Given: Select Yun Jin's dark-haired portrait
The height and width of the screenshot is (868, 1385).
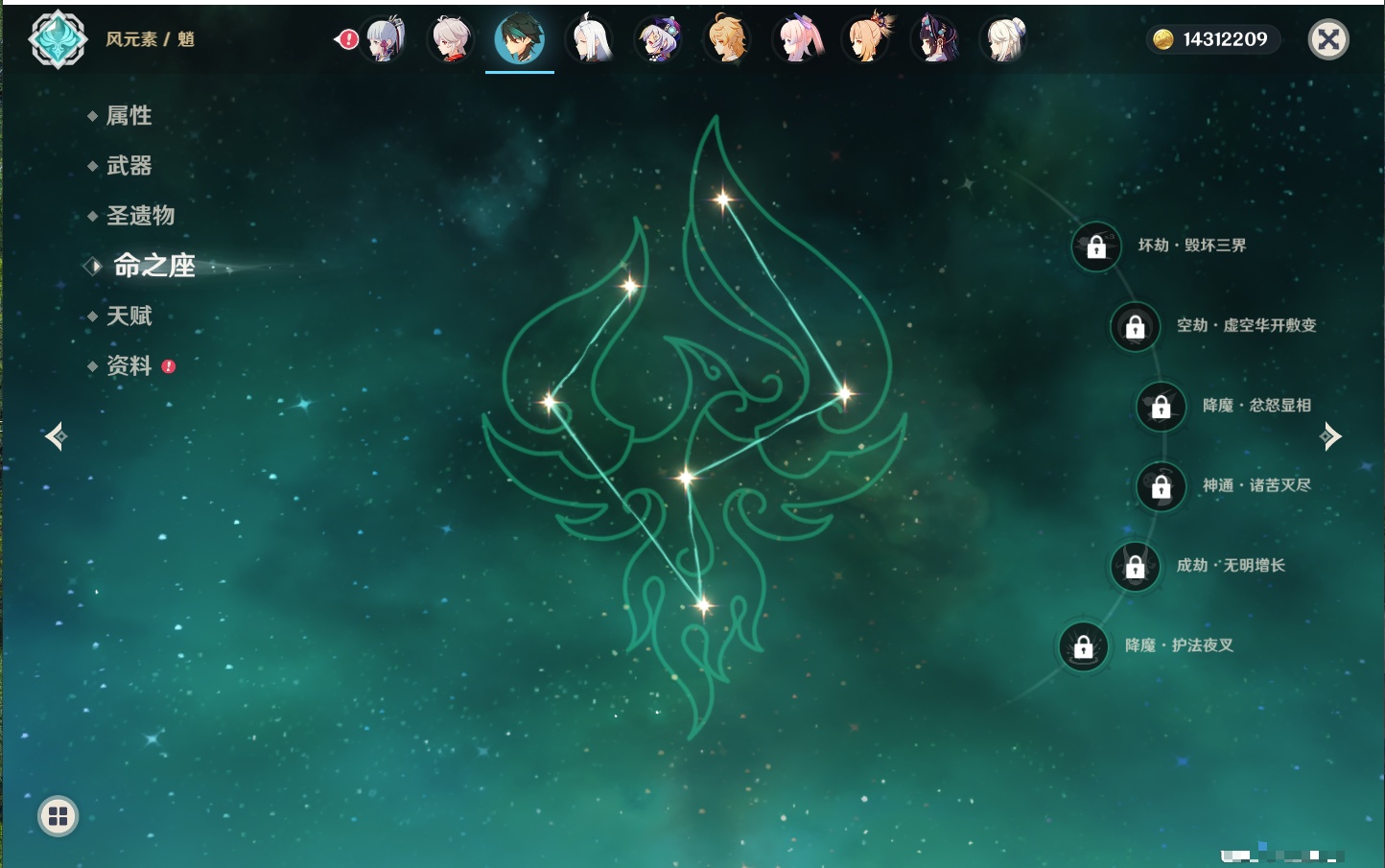Looking at the screenshot, I should click(936, 39).
